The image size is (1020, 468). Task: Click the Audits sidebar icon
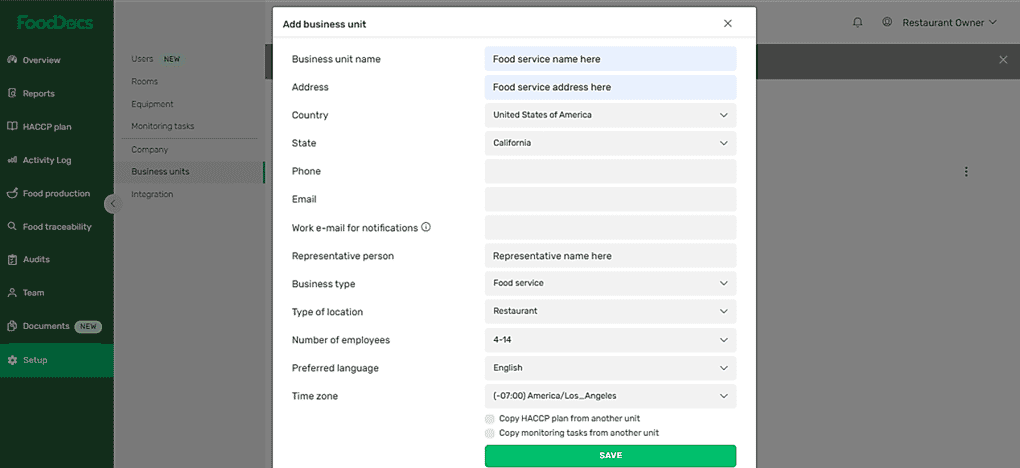pyautogui.click(x=12, y=259)
